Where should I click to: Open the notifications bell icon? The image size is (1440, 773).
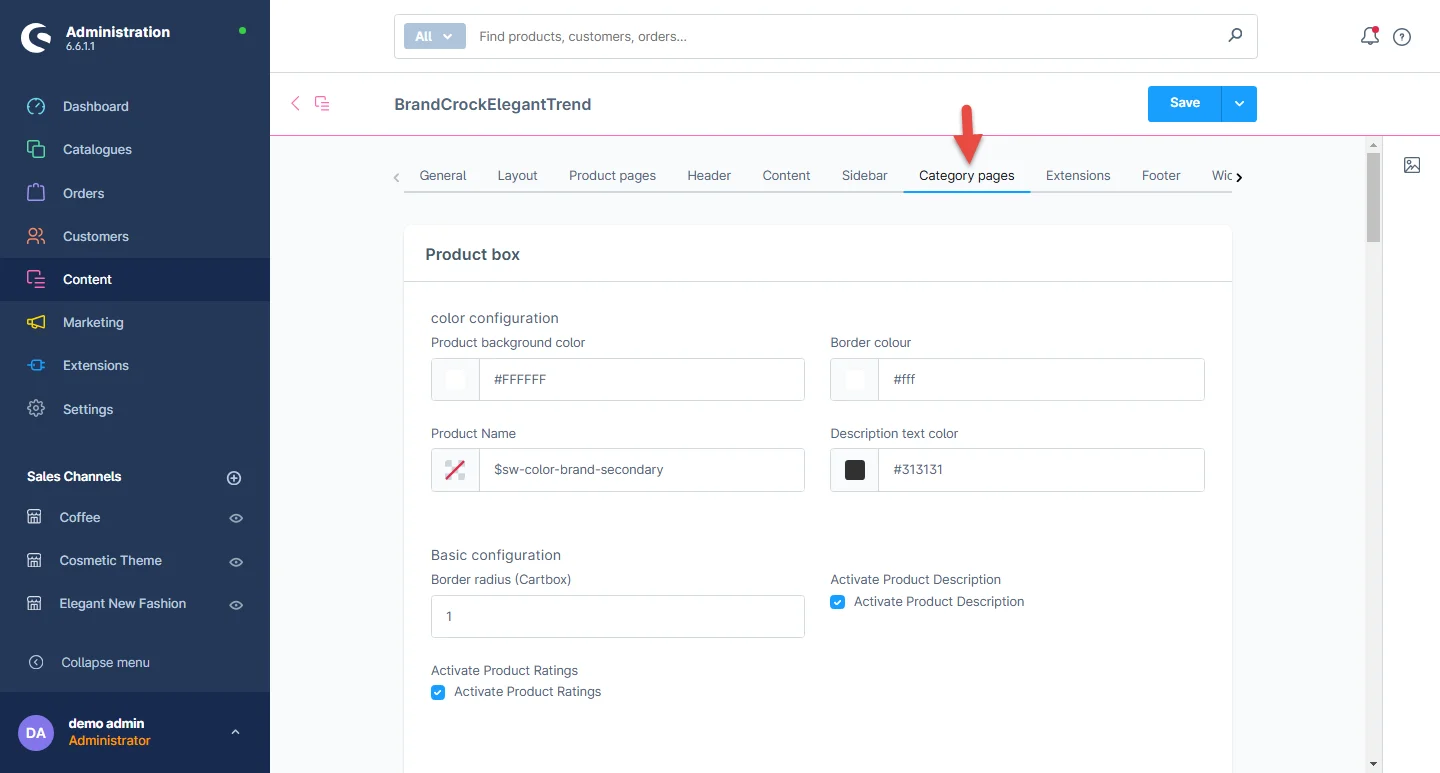pos(1369,36)
